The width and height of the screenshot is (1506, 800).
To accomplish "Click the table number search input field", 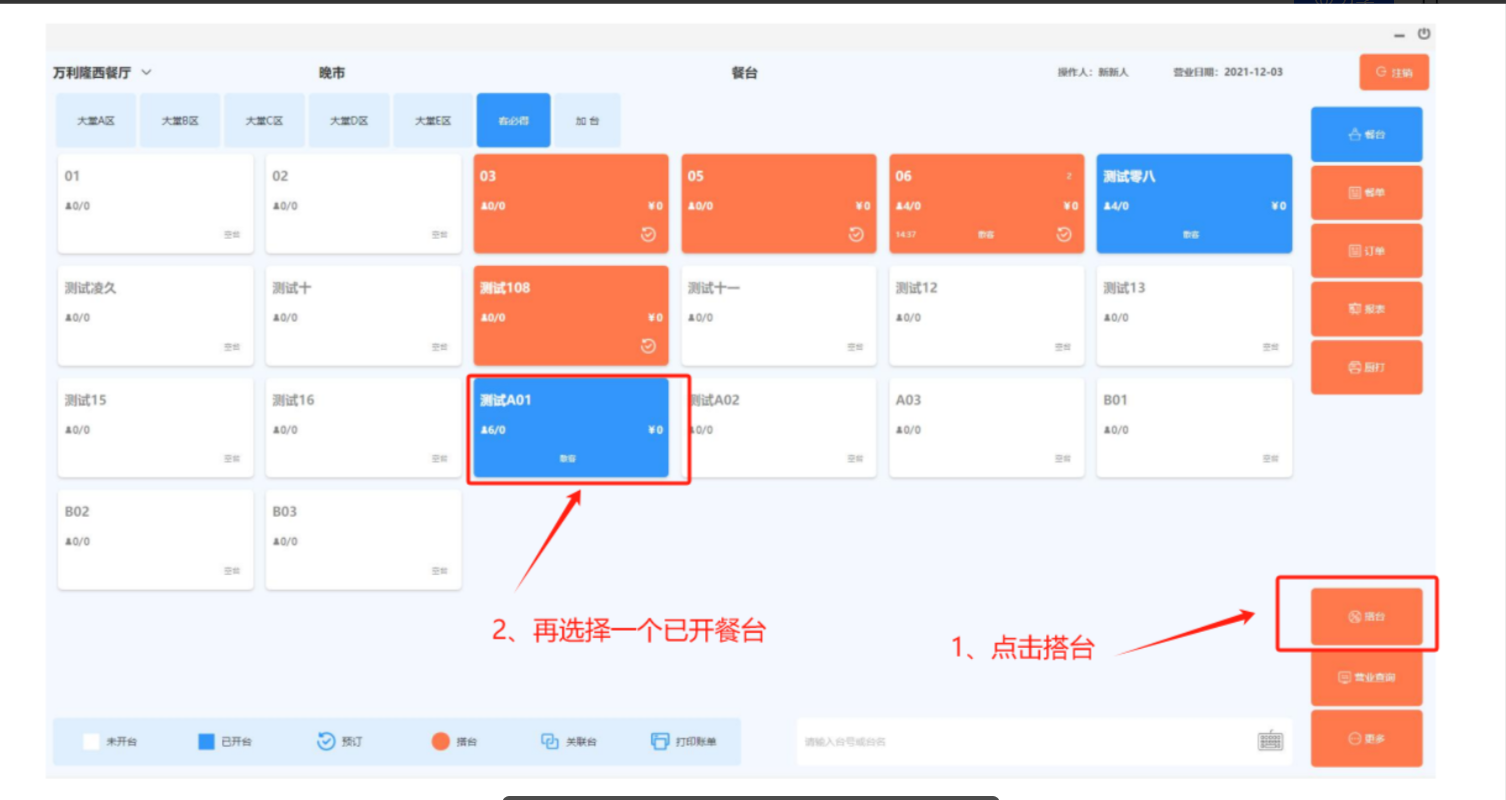I will point(1020,741).
